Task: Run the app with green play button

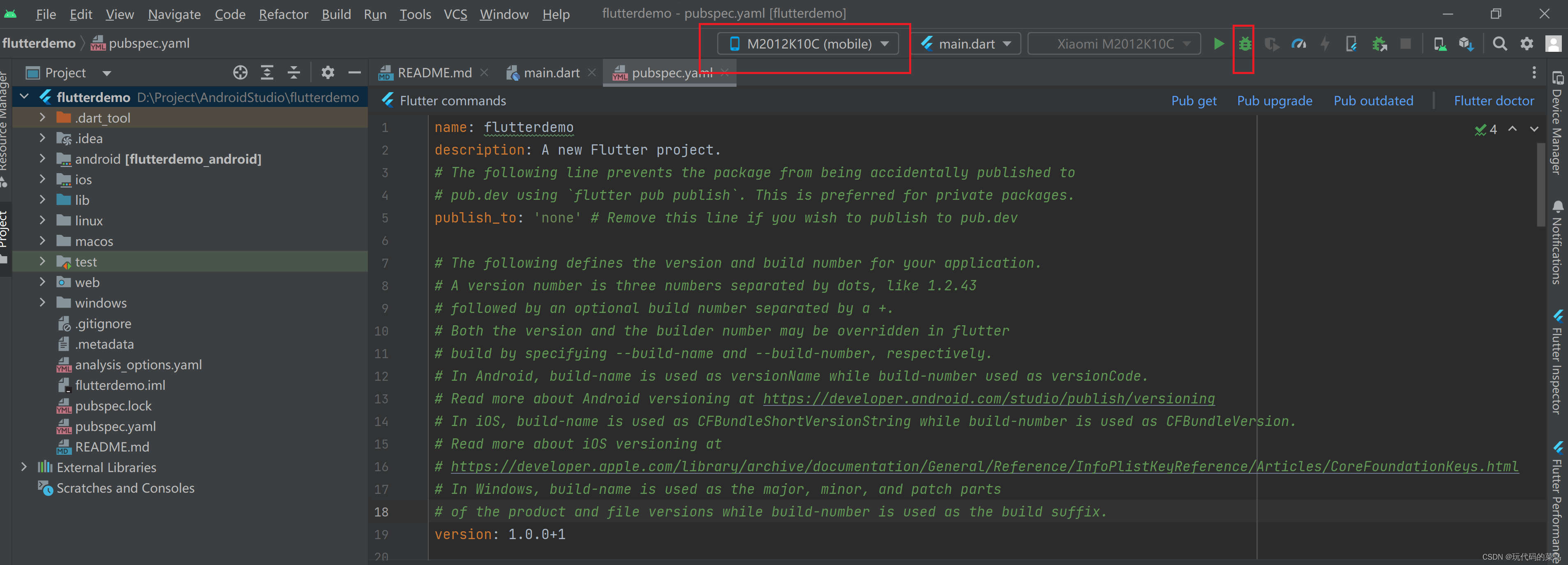Action: click(x=1218, y=44)
